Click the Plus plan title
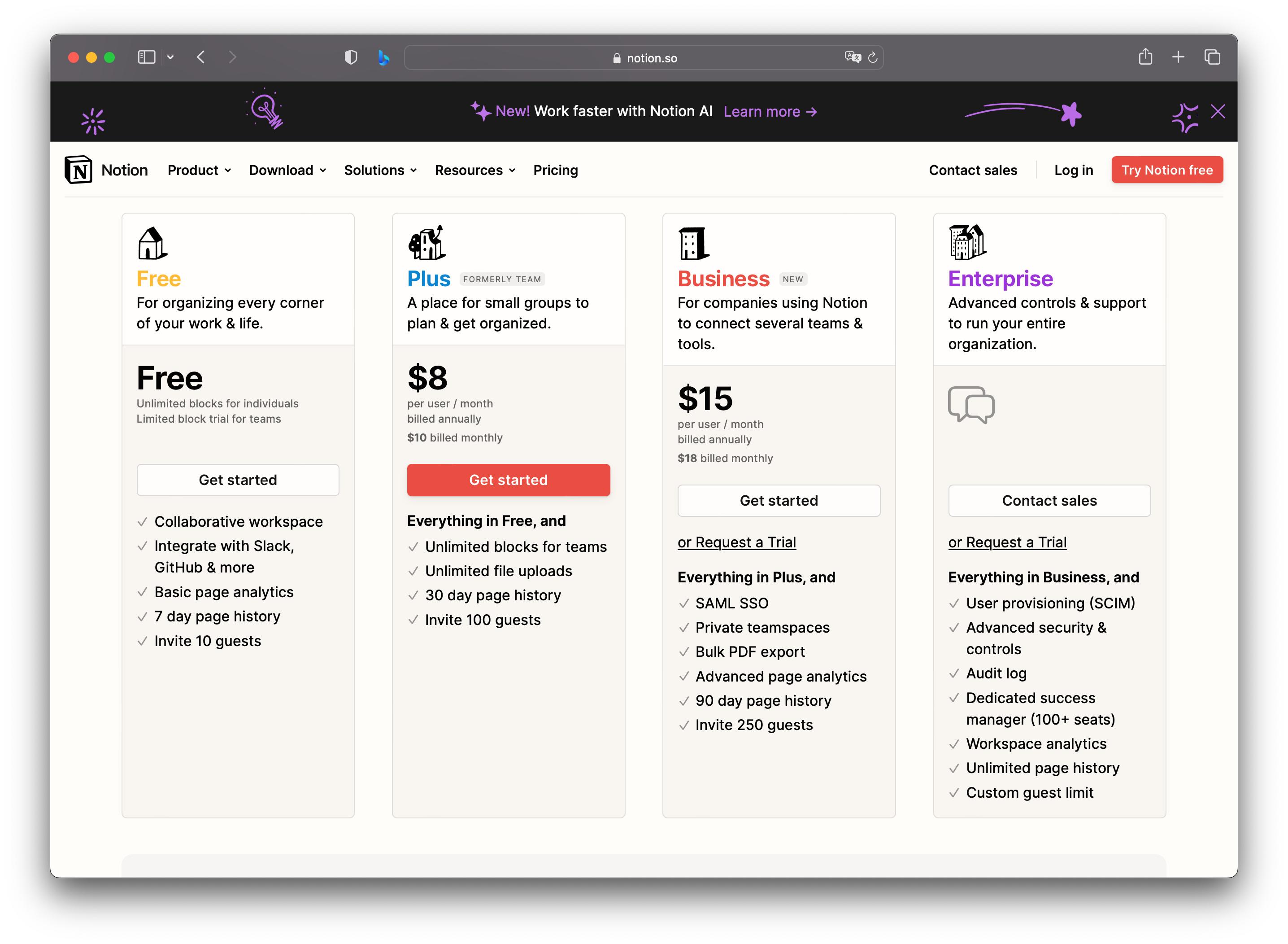 coord(428,279)
